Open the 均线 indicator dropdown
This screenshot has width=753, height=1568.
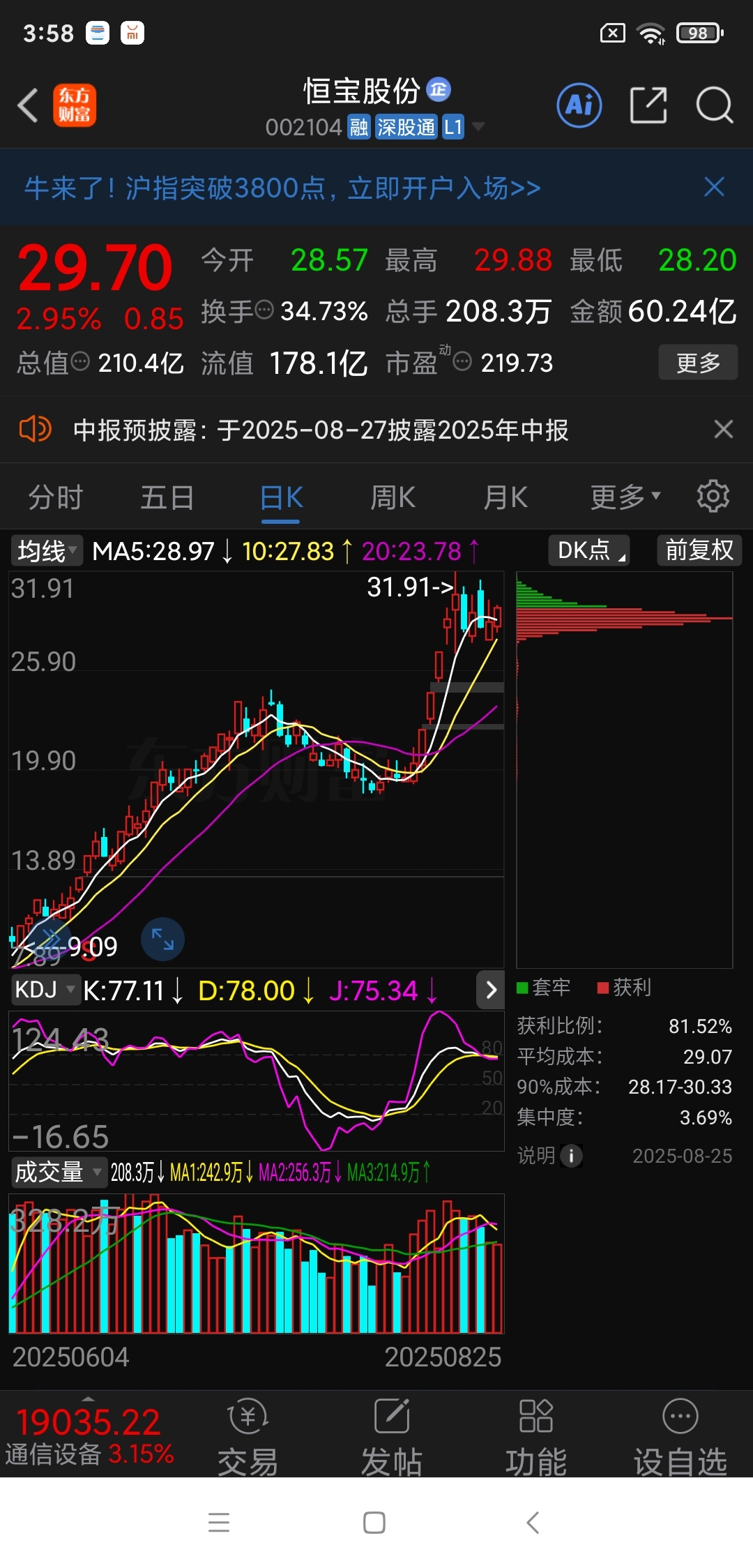click(x=46, y=551)
